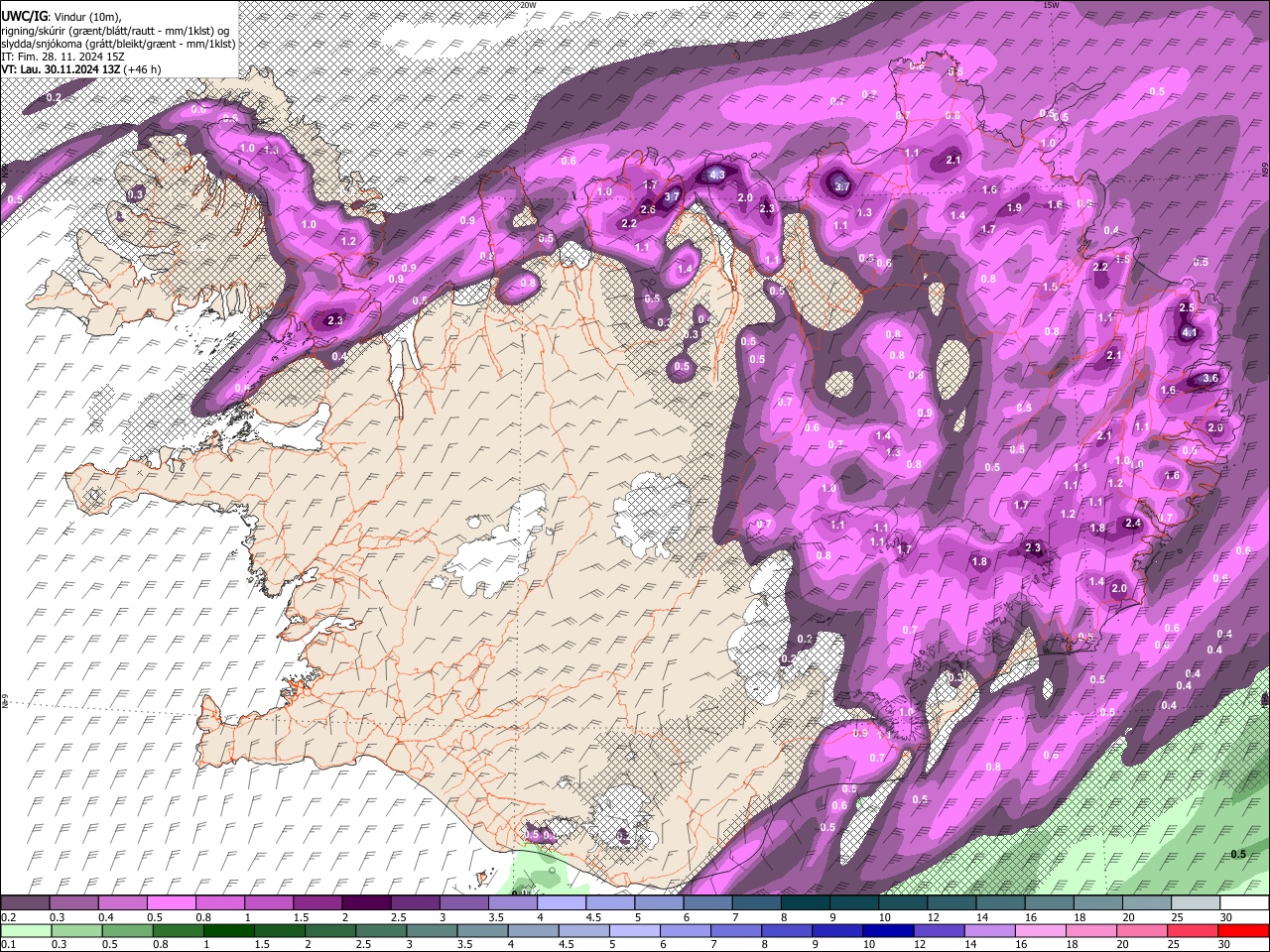Select the darkest purple 2–2.5 swatch in upper legend

pyautogui.click(x=365, y=903)
